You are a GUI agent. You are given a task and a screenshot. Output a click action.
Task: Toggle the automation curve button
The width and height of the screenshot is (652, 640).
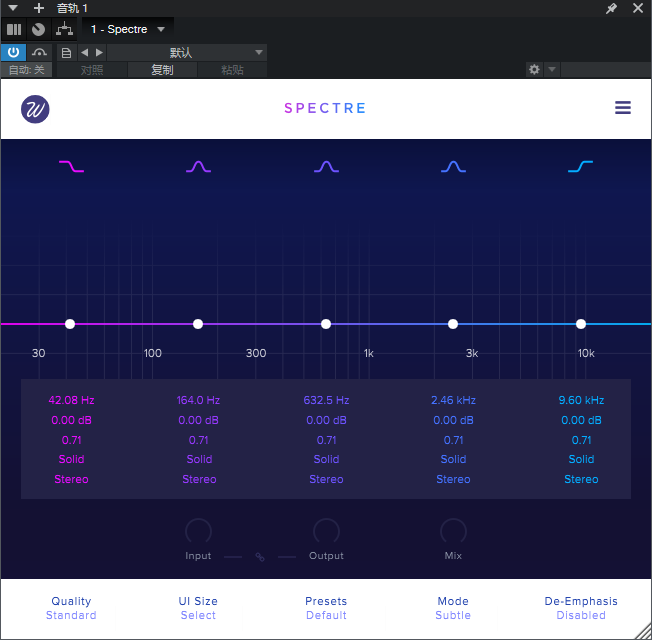(x=39, y=52)
